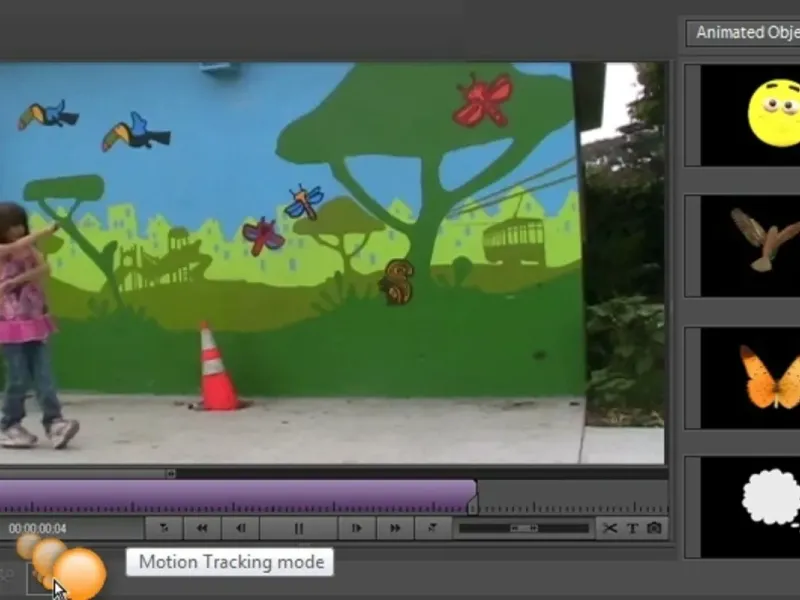Click the shuttle slider handle
Viewport: 800px width, 600px height.
[x=524, y=529]
